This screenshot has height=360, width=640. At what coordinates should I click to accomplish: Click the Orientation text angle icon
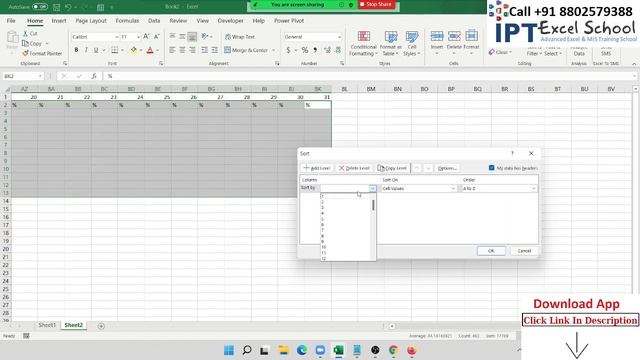pos(204,37)
